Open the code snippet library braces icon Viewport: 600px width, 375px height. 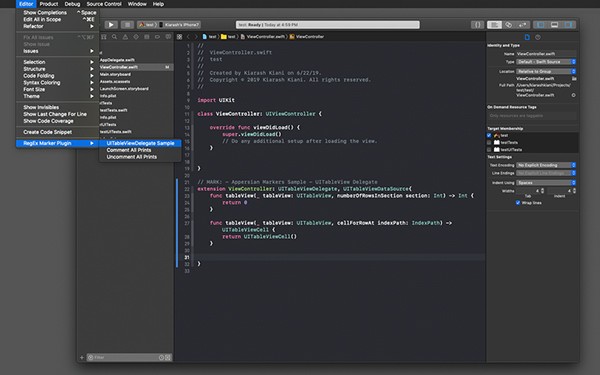coord(477,25)
